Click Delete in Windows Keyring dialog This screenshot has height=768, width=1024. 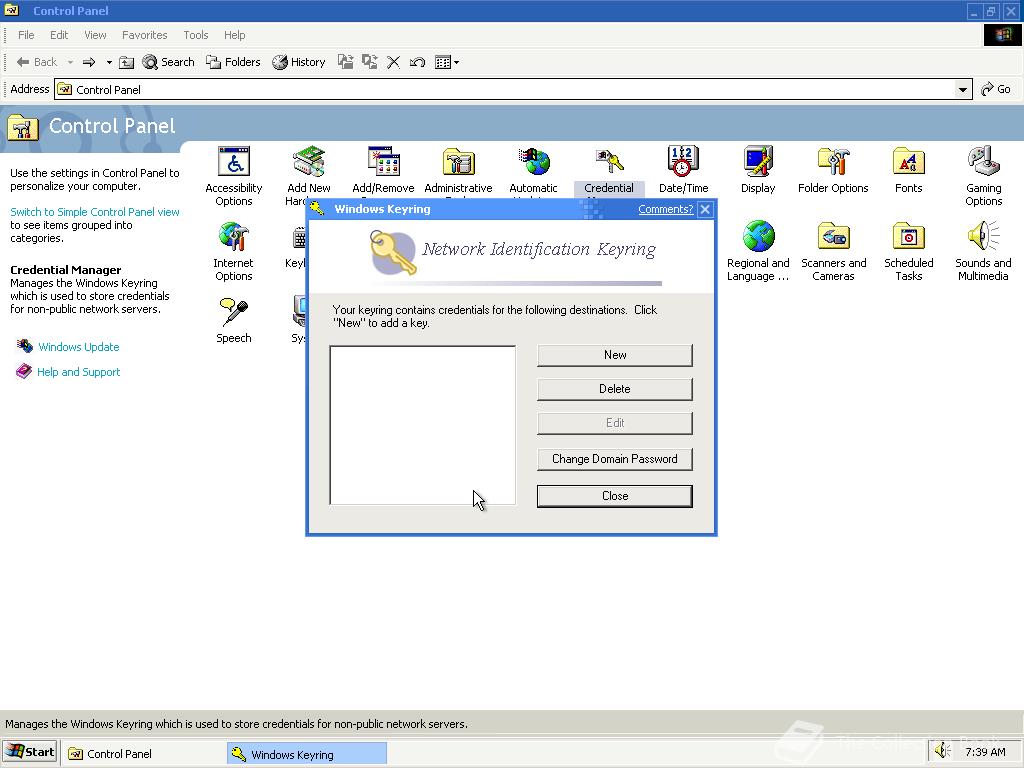615,389
